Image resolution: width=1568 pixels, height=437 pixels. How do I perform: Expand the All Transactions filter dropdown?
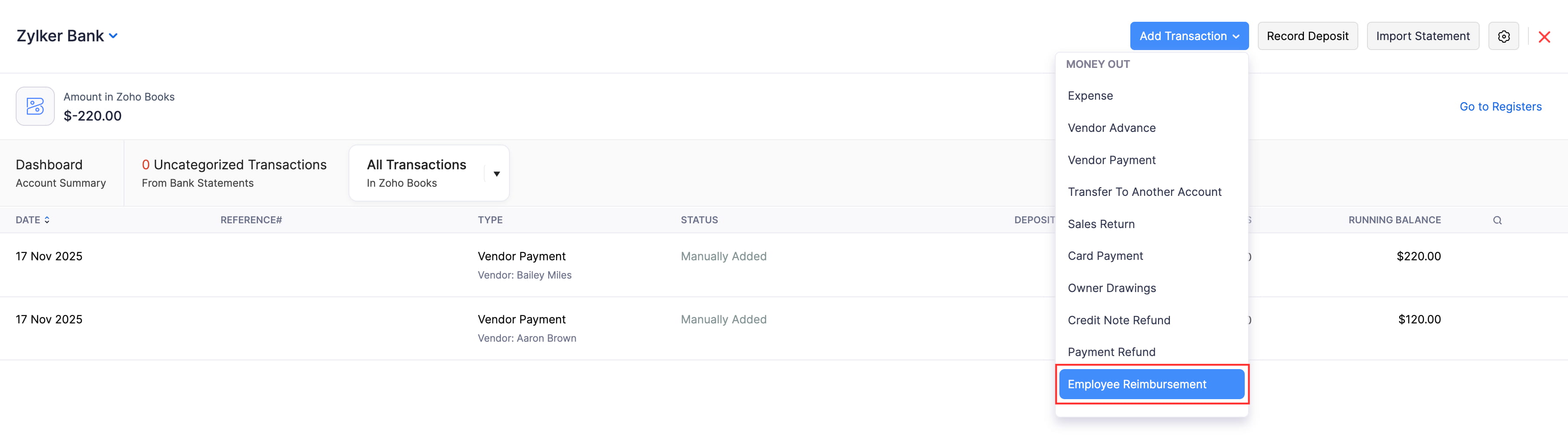point(496,173)
